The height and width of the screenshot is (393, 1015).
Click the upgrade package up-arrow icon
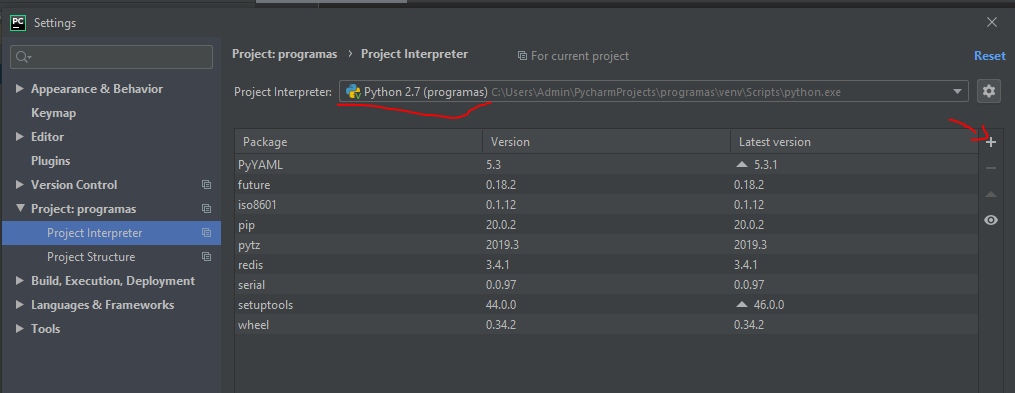click(x=990, y=194)
